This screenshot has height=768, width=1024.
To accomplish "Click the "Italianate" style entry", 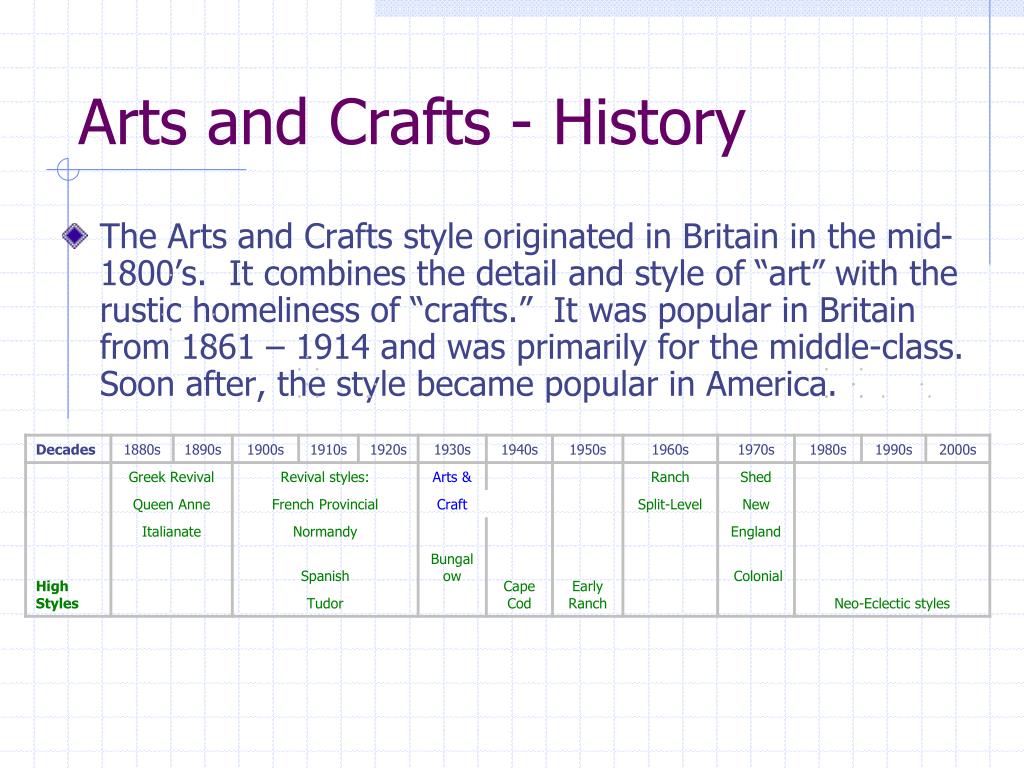I will pos(171,532).
